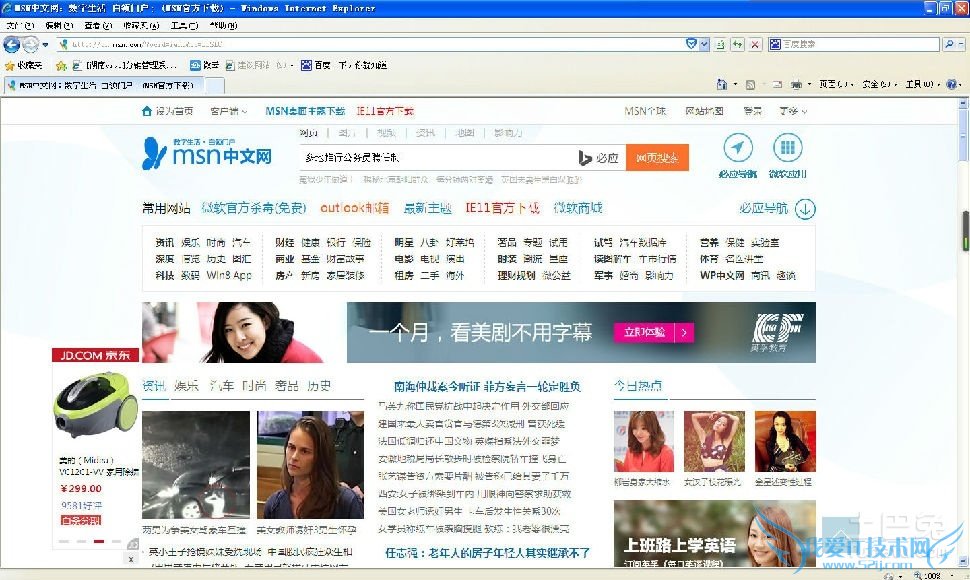
Task: Click the JD.COM 京东 ad header
Action: [x=95, y=355]
